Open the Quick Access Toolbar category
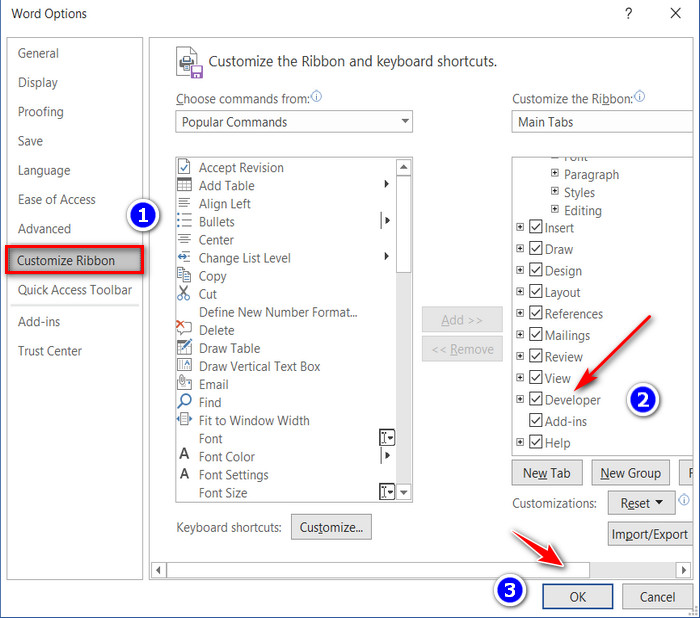The width and height of the screenshot is (700, 618). point(75,290)
